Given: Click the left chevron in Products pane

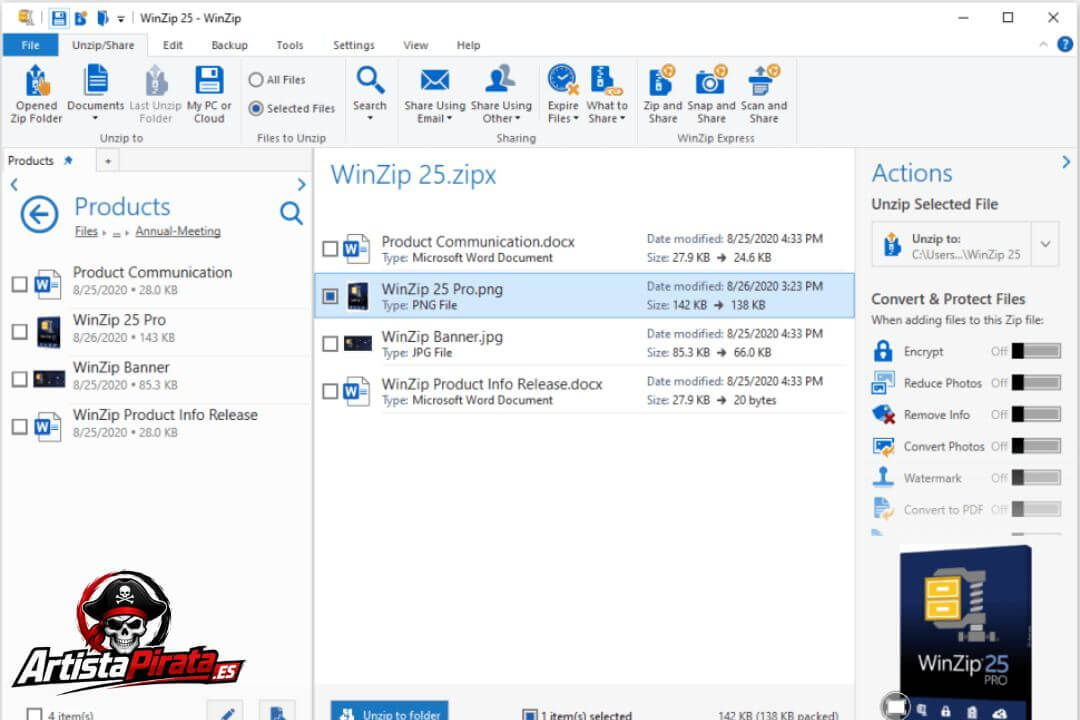Looking at the screenshot, I should 14,185.
